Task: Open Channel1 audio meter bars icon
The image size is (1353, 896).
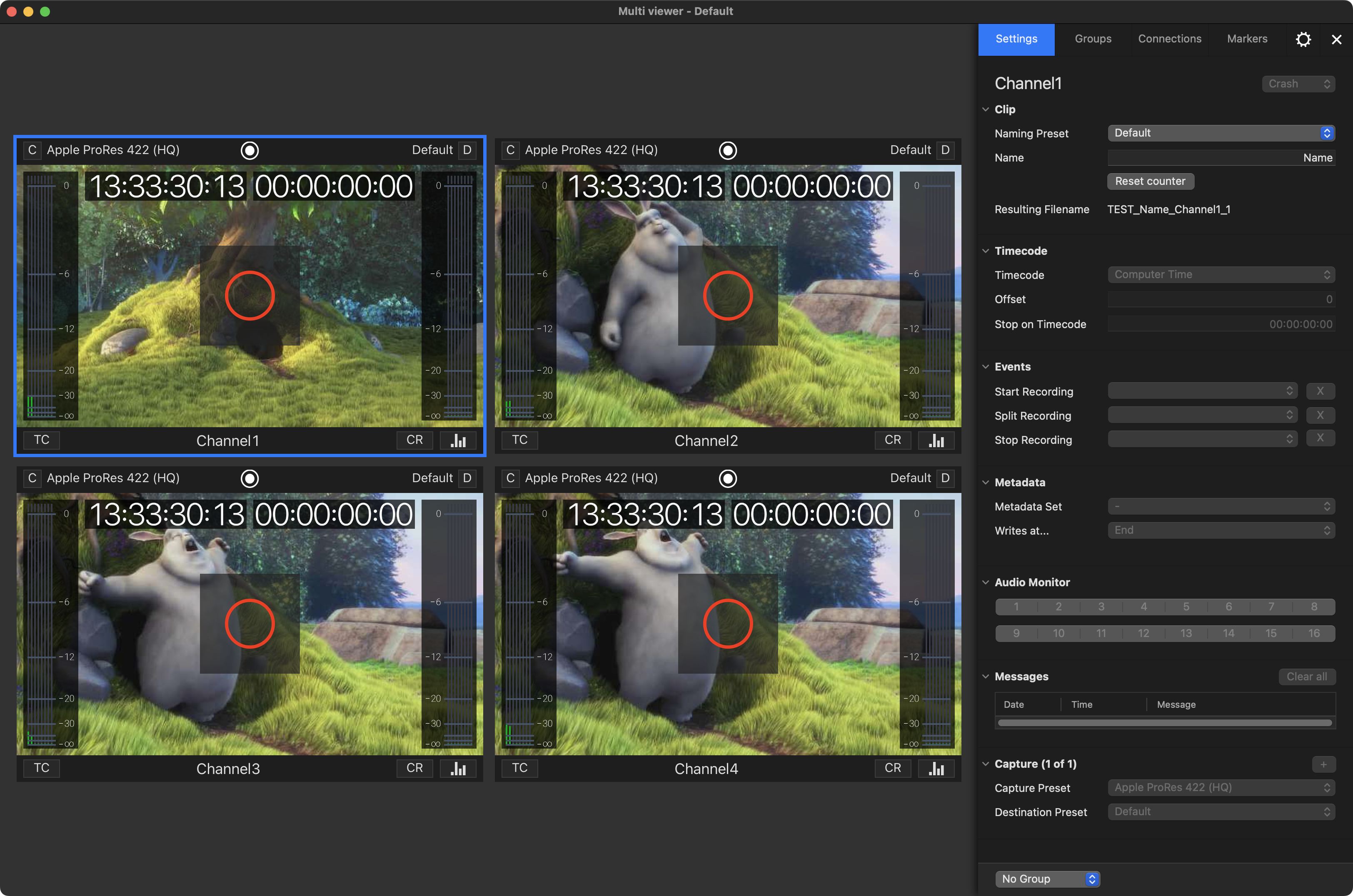Action: tap(459, 440)
